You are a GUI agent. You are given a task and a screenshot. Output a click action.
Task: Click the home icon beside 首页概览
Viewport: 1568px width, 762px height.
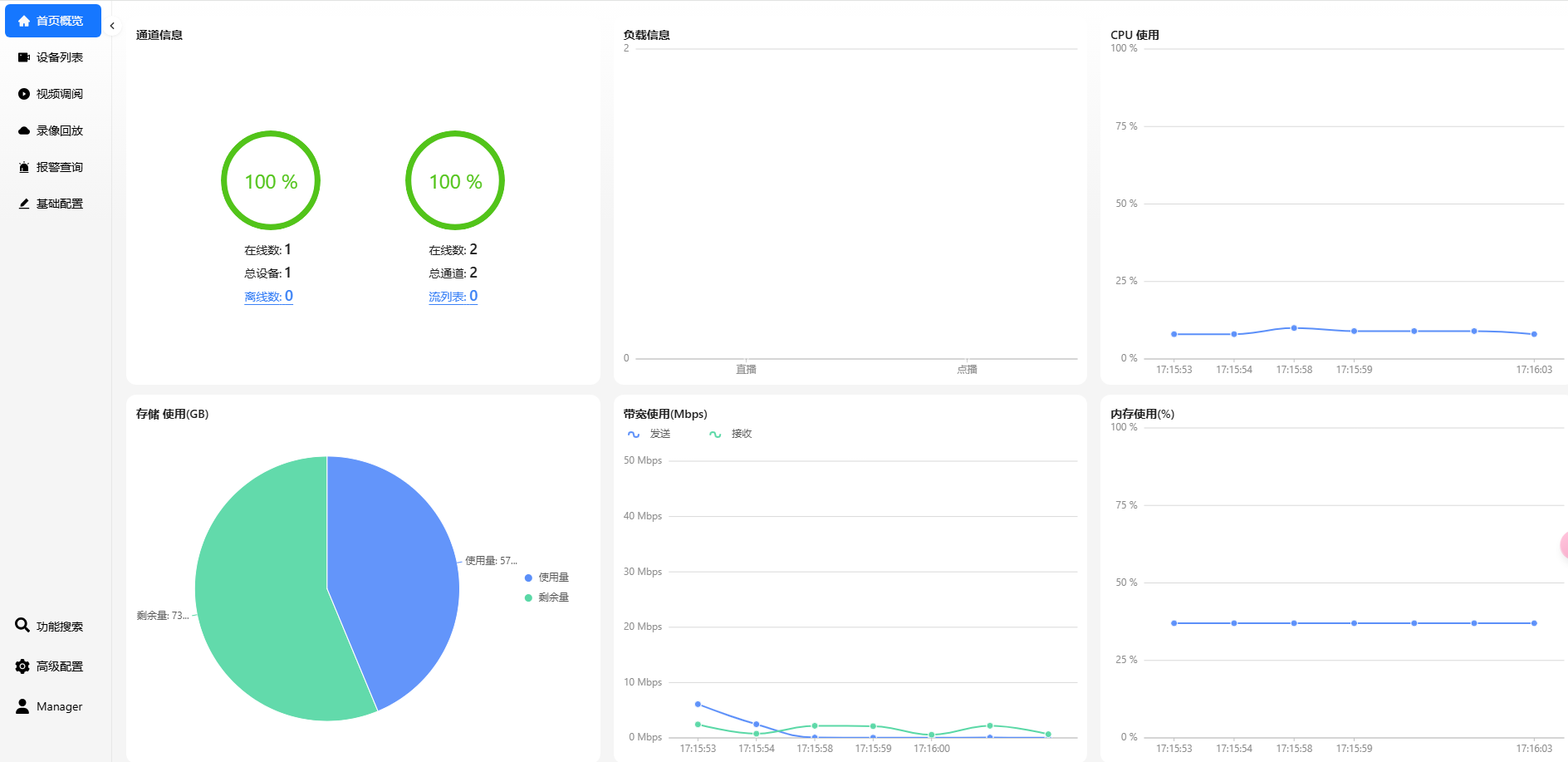24,21
